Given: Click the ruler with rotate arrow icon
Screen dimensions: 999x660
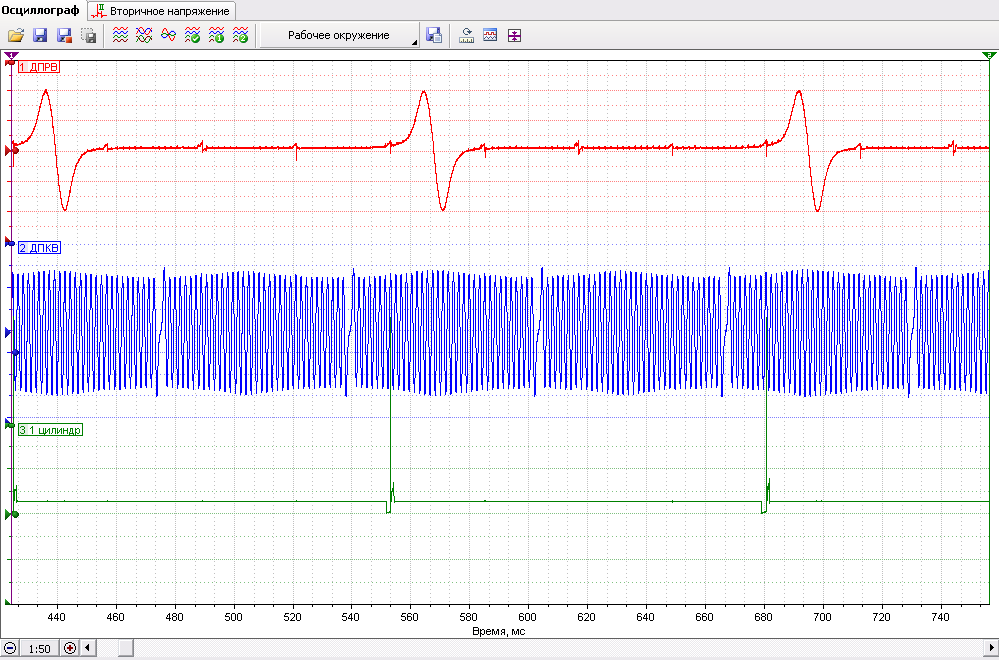Looking at the screenshot, I should pos(466,36).
